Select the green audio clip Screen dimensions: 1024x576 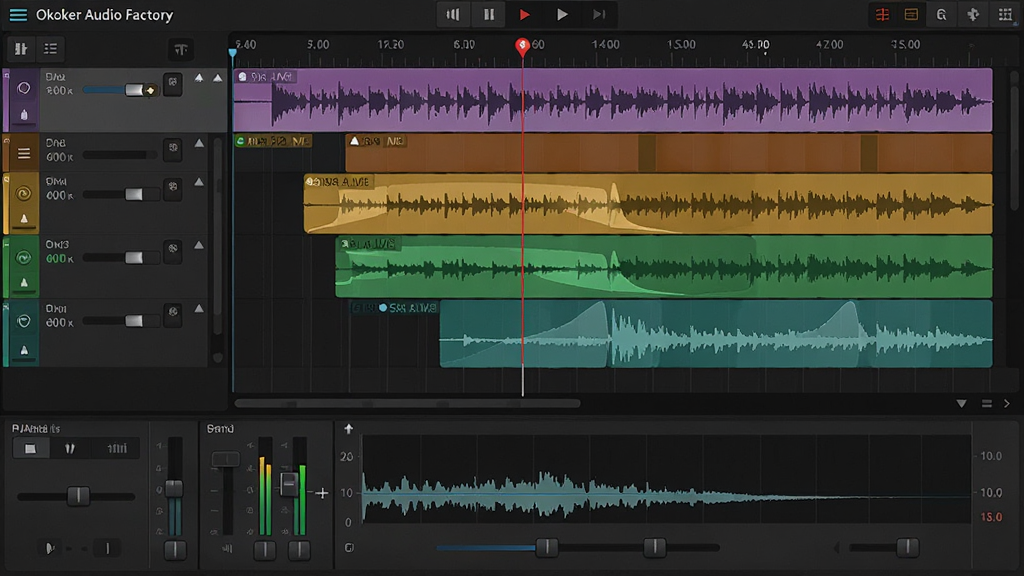(664, 266)
